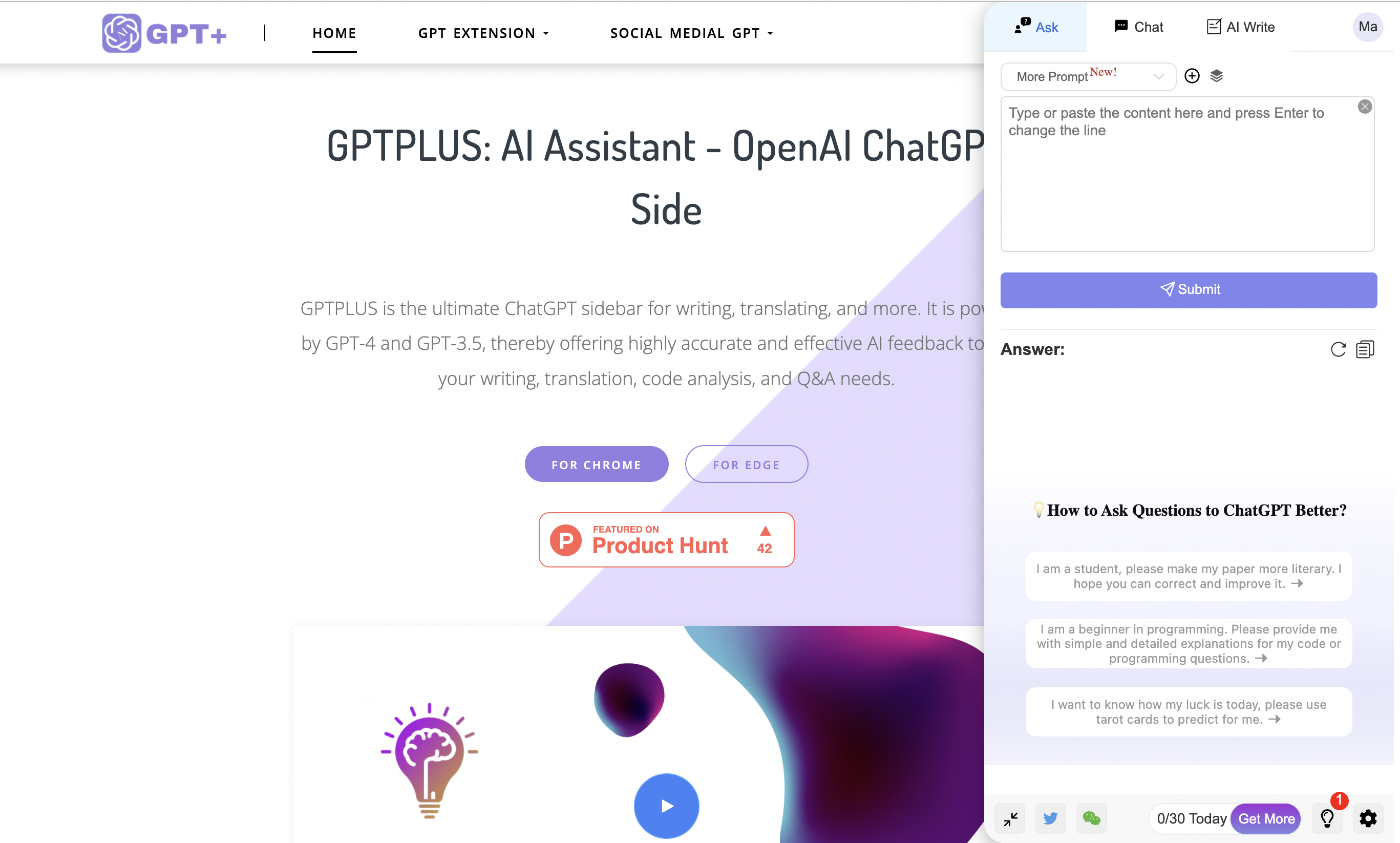Click the Twitter share icon

pos(1052,818)
